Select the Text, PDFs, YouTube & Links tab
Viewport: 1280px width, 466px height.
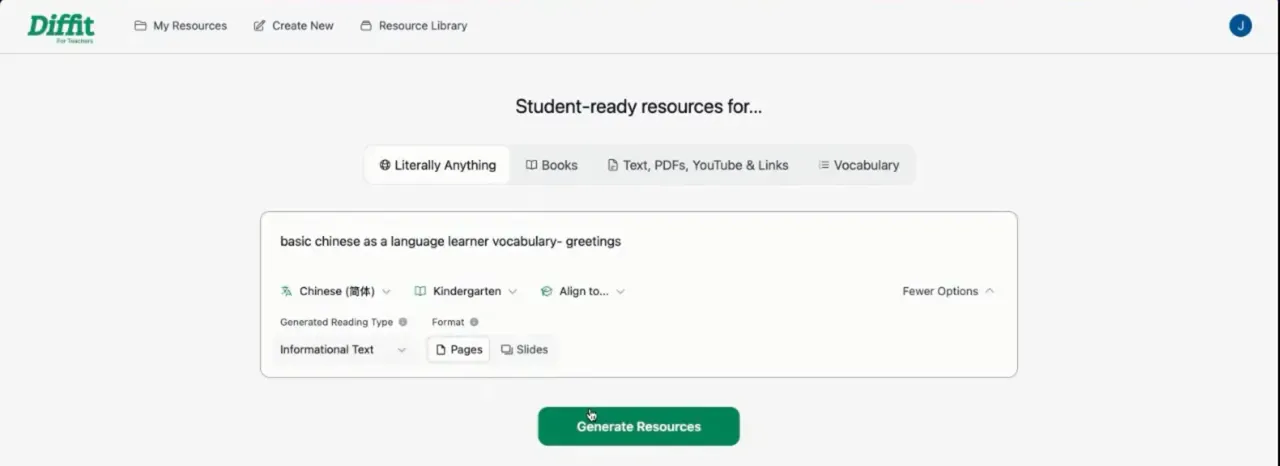pyautogui.click(x=698, y=165)
